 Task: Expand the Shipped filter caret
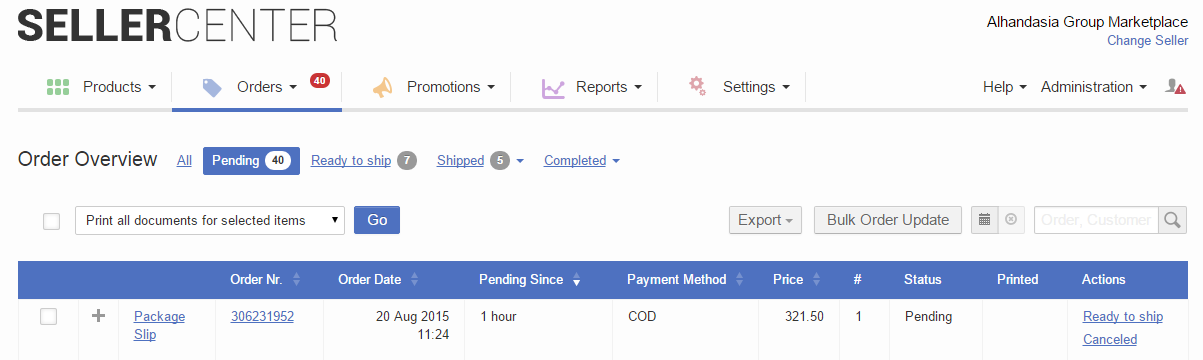520,161
